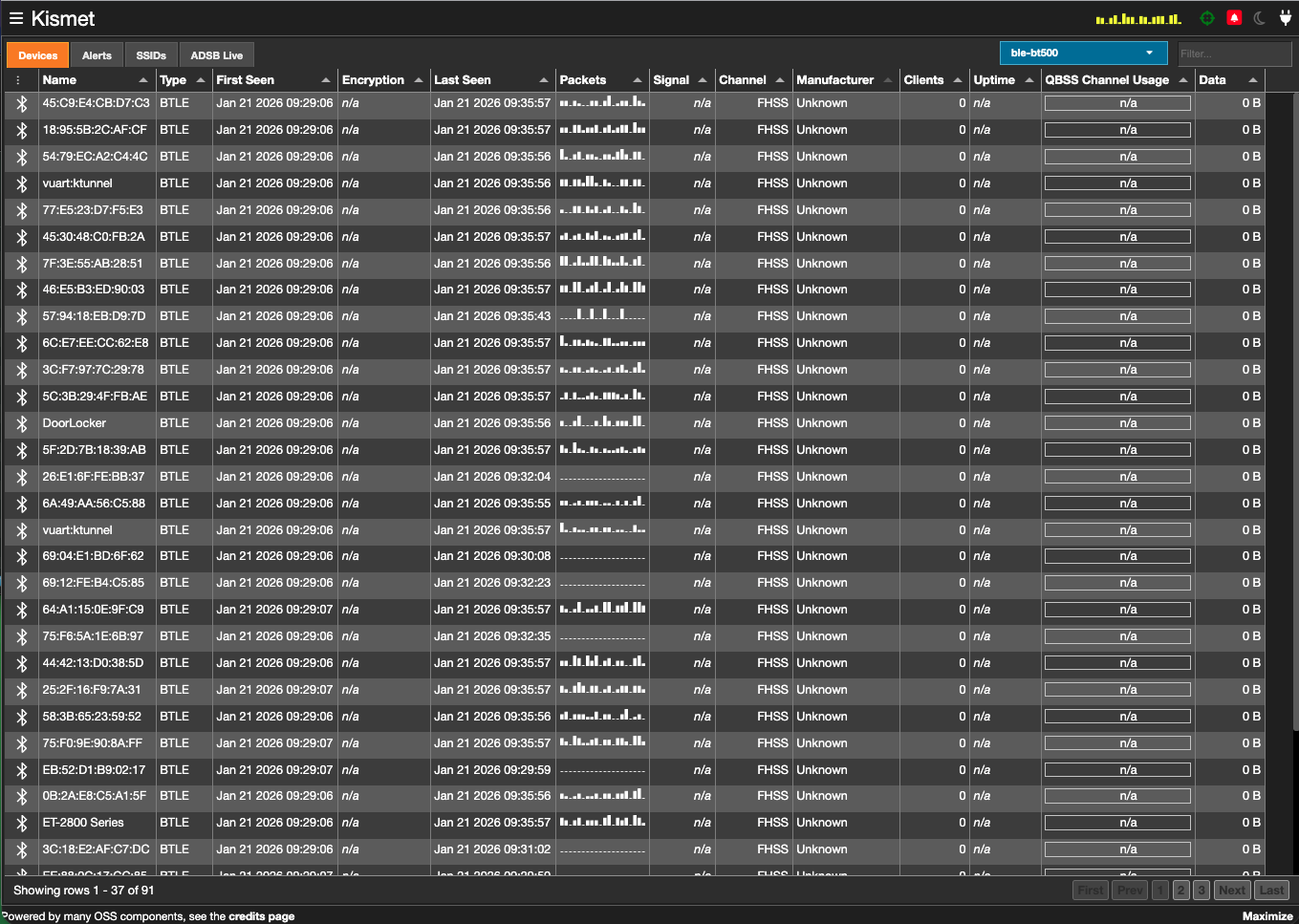Open the ble-bt500 datasource dropdown
This screenshot has width=1299, height=924.
(x=1083, y=54)
